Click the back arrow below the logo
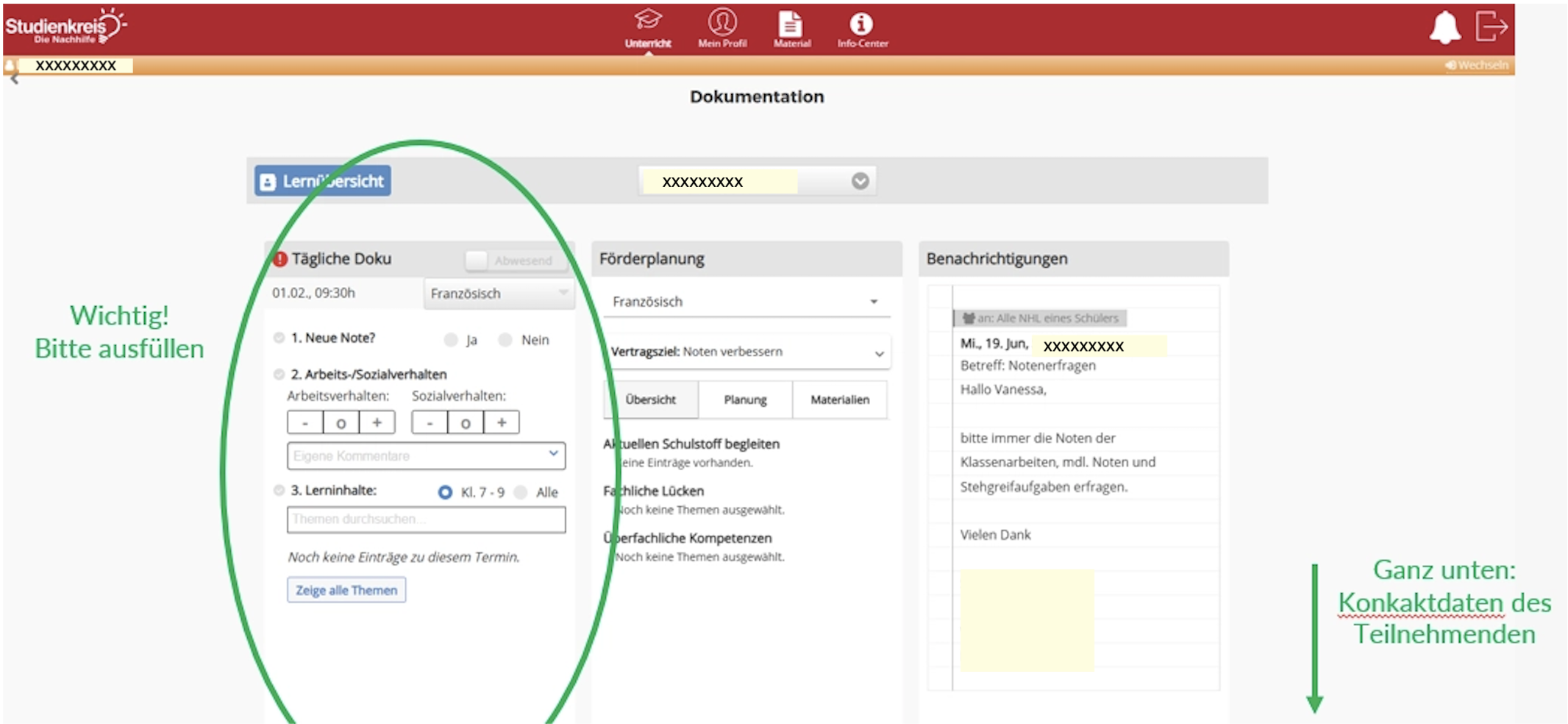The width and height of the screenshot is (1568, 724). [14, 79]
